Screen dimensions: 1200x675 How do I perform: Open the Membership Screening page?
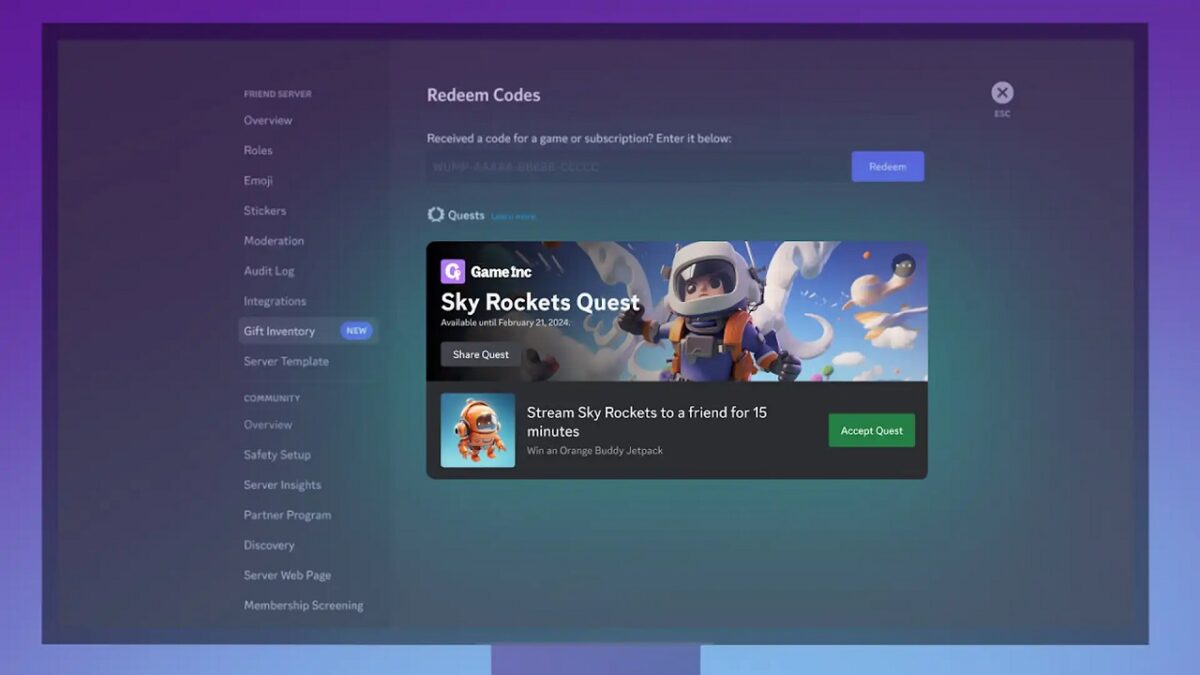pyautogui.click(x=304, y=605)
